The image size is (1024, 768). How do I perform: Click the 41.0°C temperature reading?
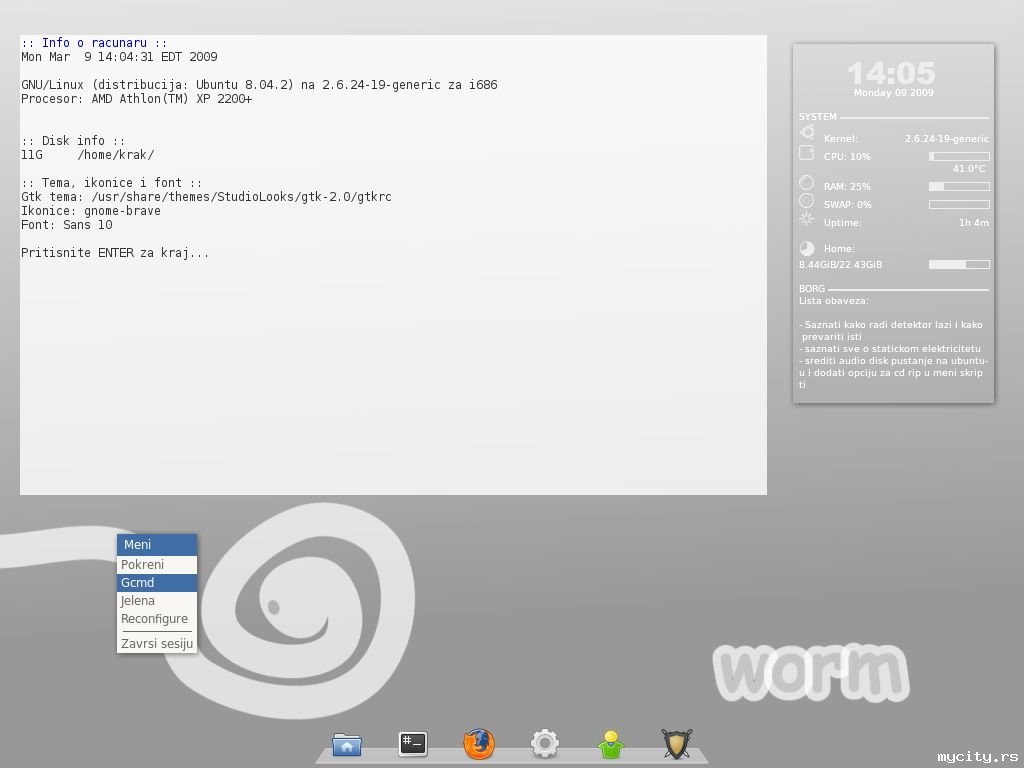tap(968, 168)
